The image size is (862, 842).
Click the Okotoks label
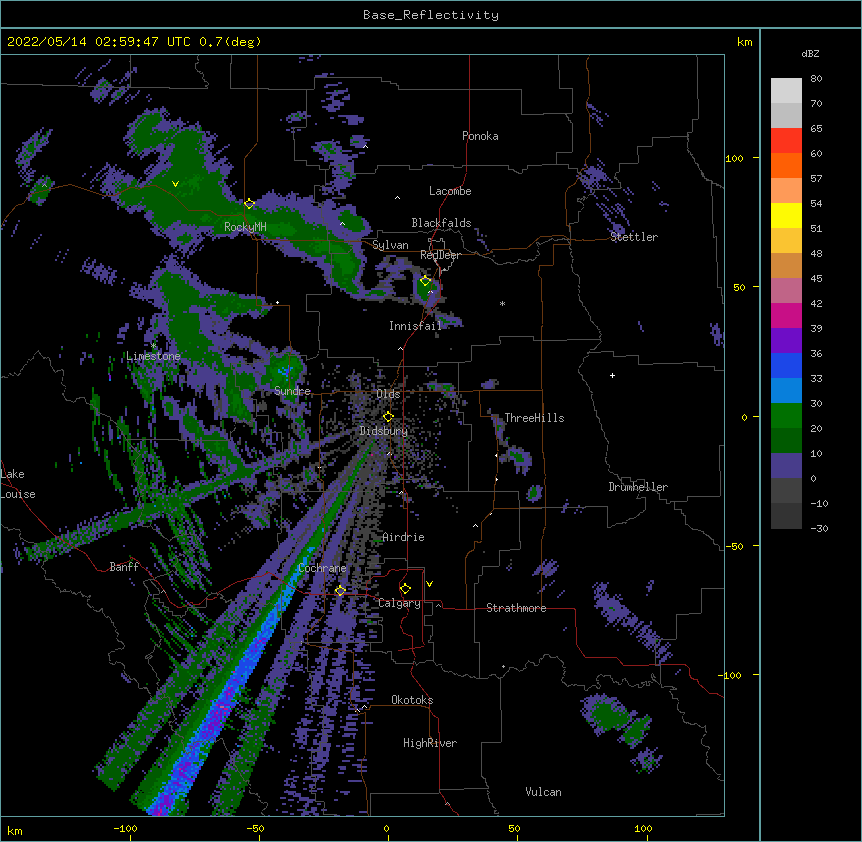[412, 700]
